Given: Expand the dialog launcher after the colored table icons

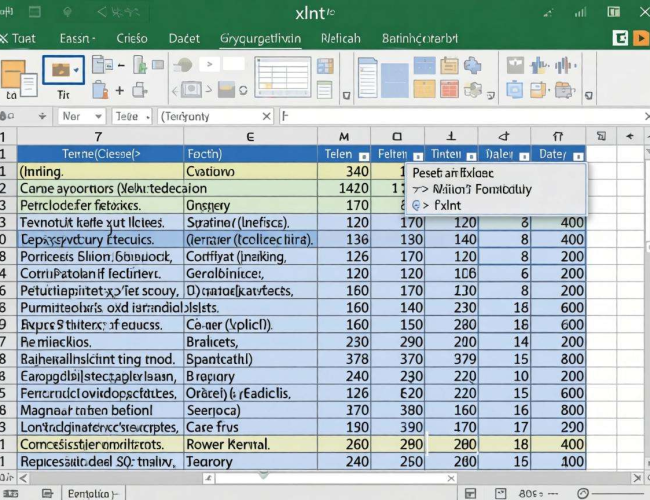Looking at the screenshot, I should 491,96.
